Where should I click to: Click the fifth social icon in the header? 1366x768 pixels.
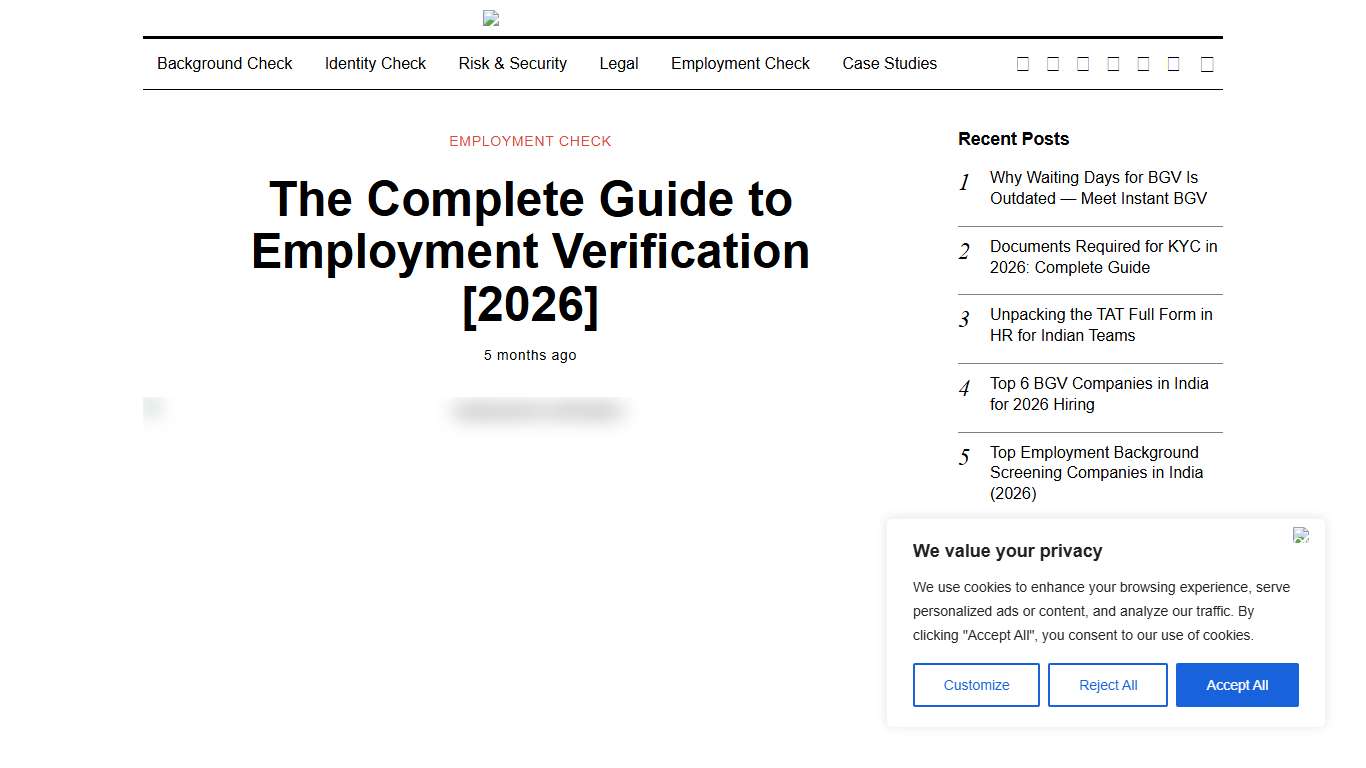click(1143, 63)
